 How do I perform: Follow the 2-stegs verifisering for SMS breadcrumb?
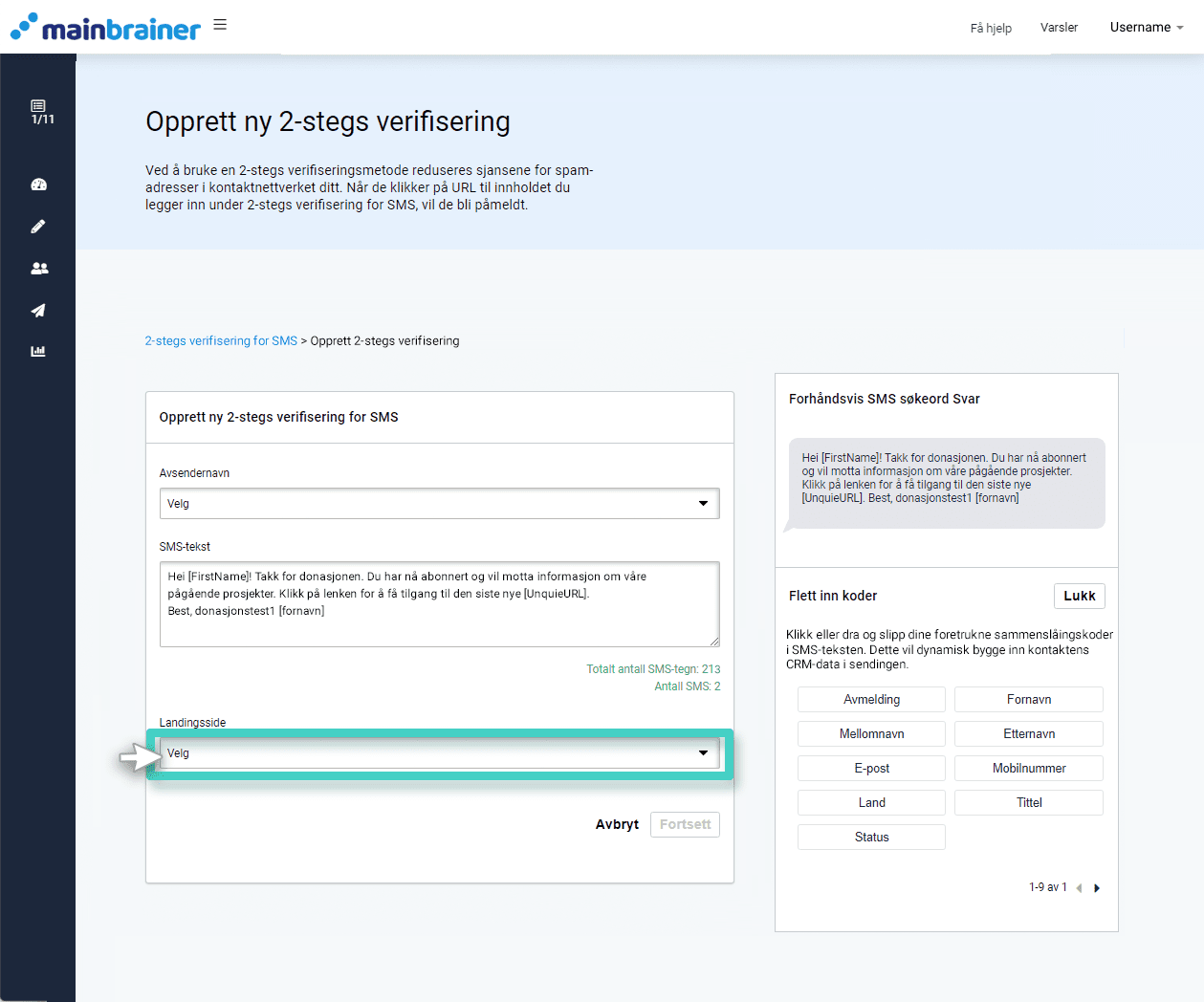coord(221,341)
